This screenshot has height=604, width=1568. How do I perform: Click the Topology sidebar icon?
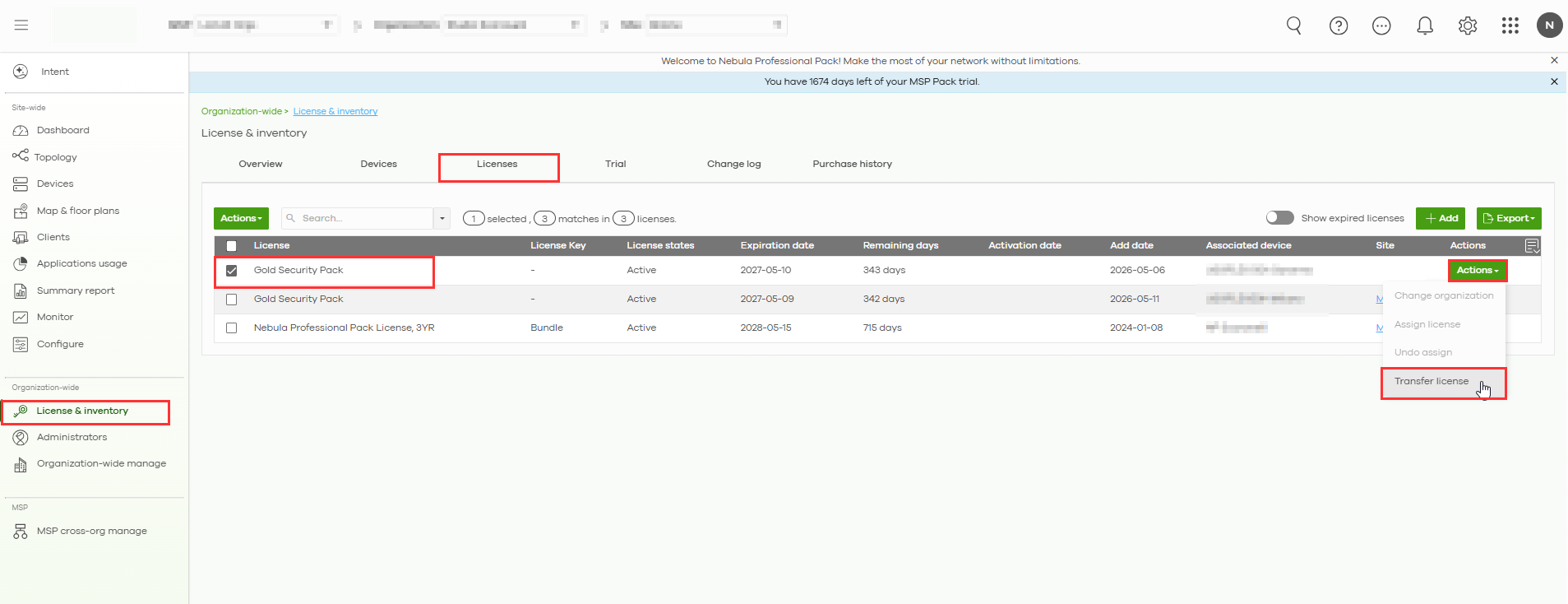(x=21, y=156)
